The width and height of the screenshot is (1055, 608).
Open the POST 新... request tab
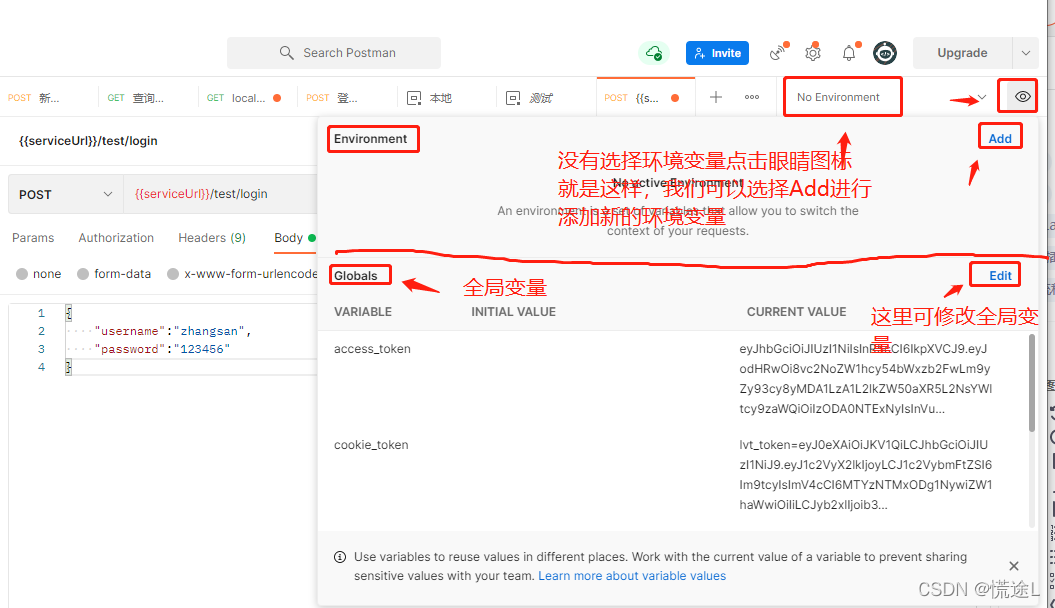point(49,98)
